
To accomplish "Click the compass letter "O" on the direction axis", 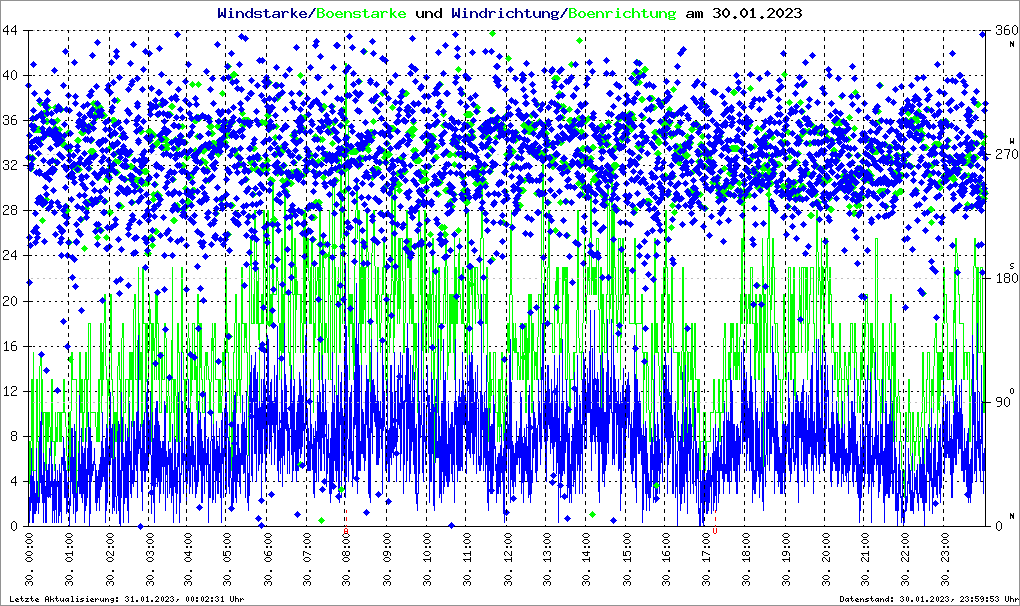I will (x=1012, y=390).
